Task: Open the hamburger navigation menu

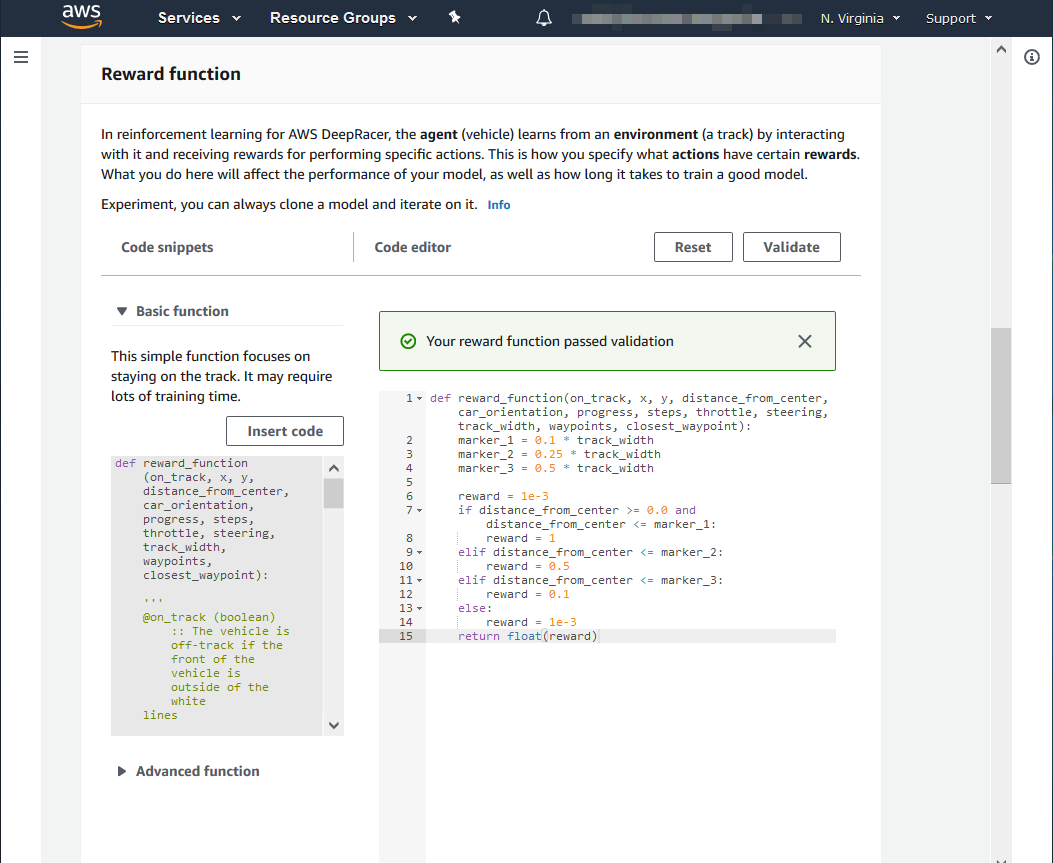Action: [x=20, y=58]
